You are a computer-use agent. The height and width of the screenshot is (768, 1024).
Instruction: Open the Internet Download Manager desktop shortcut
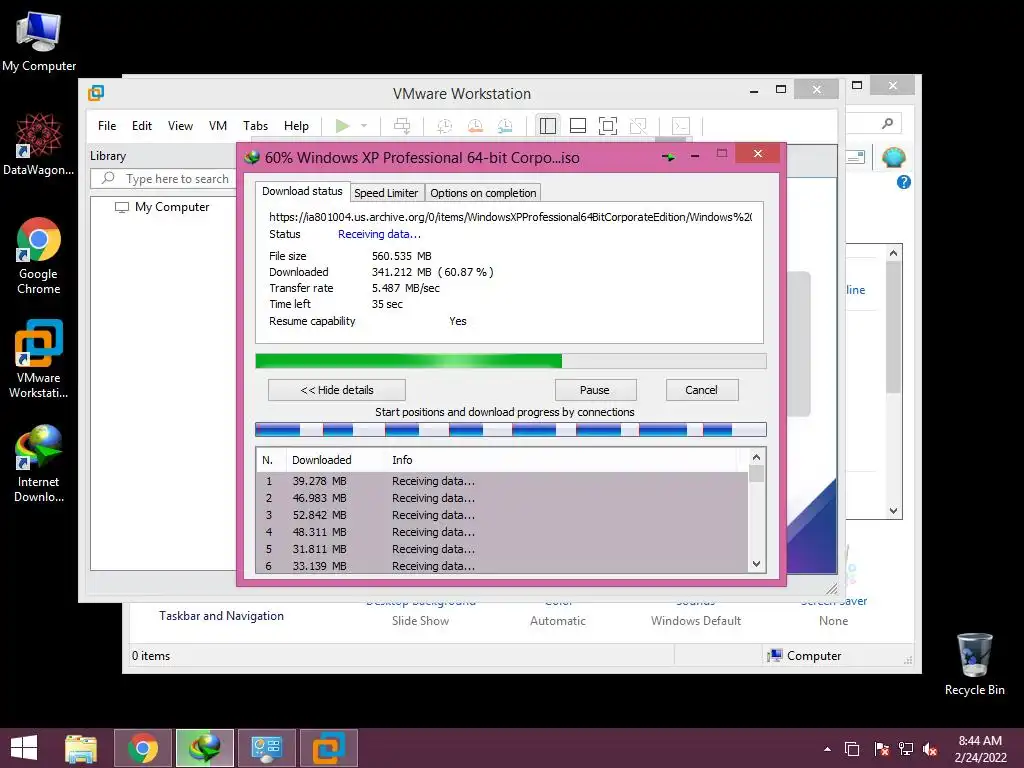pyautogui.click(x=39, y=463)
